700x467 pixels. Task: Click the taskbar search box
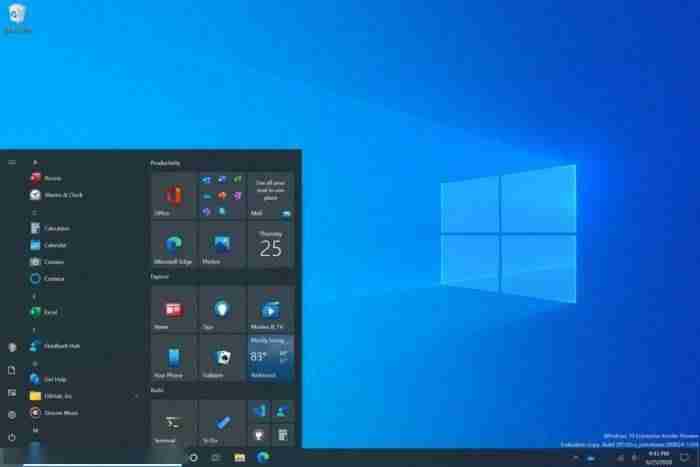point(103,458)
